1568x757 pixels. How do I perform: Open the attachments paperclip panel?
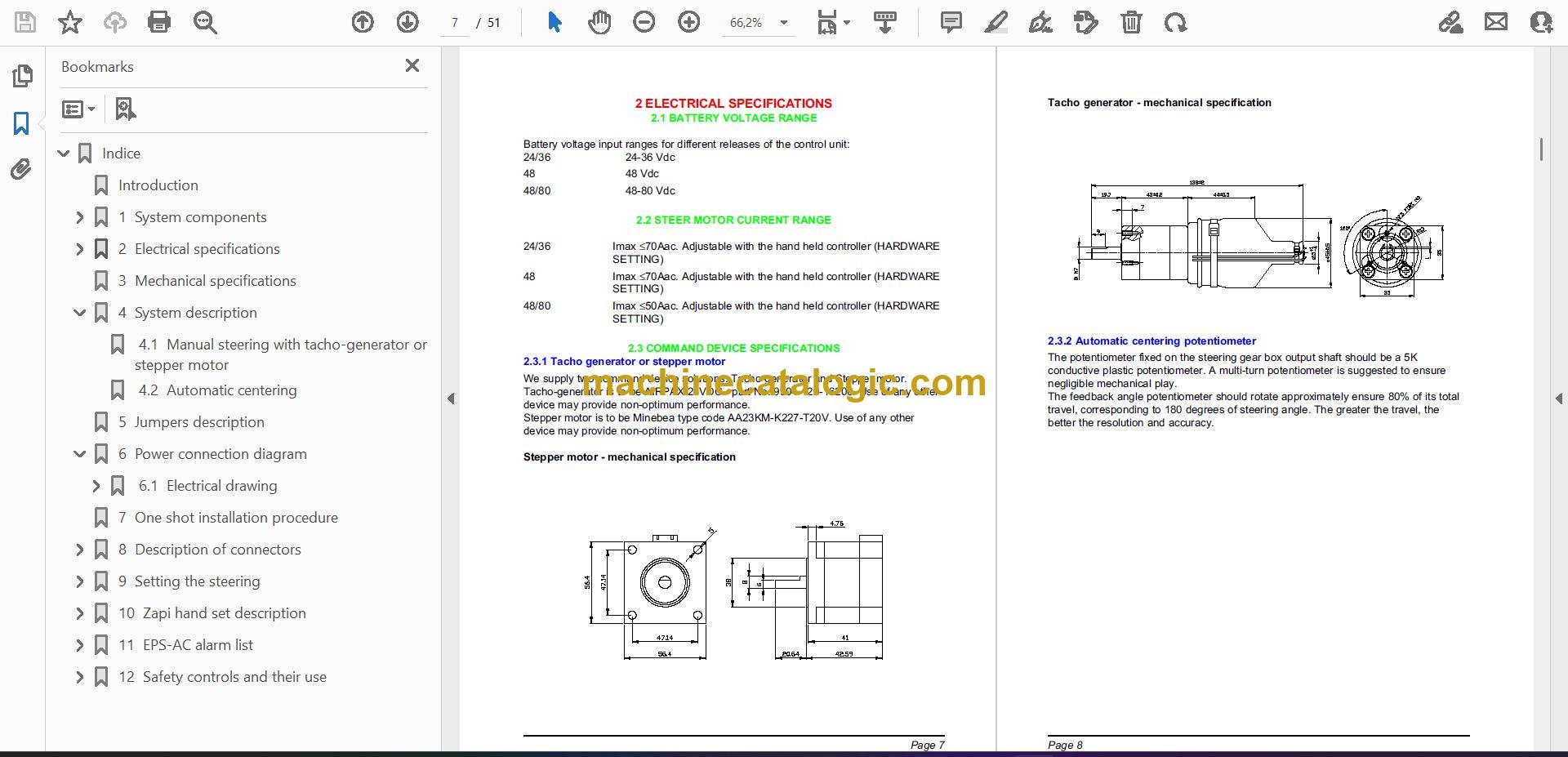pos(22,170)
